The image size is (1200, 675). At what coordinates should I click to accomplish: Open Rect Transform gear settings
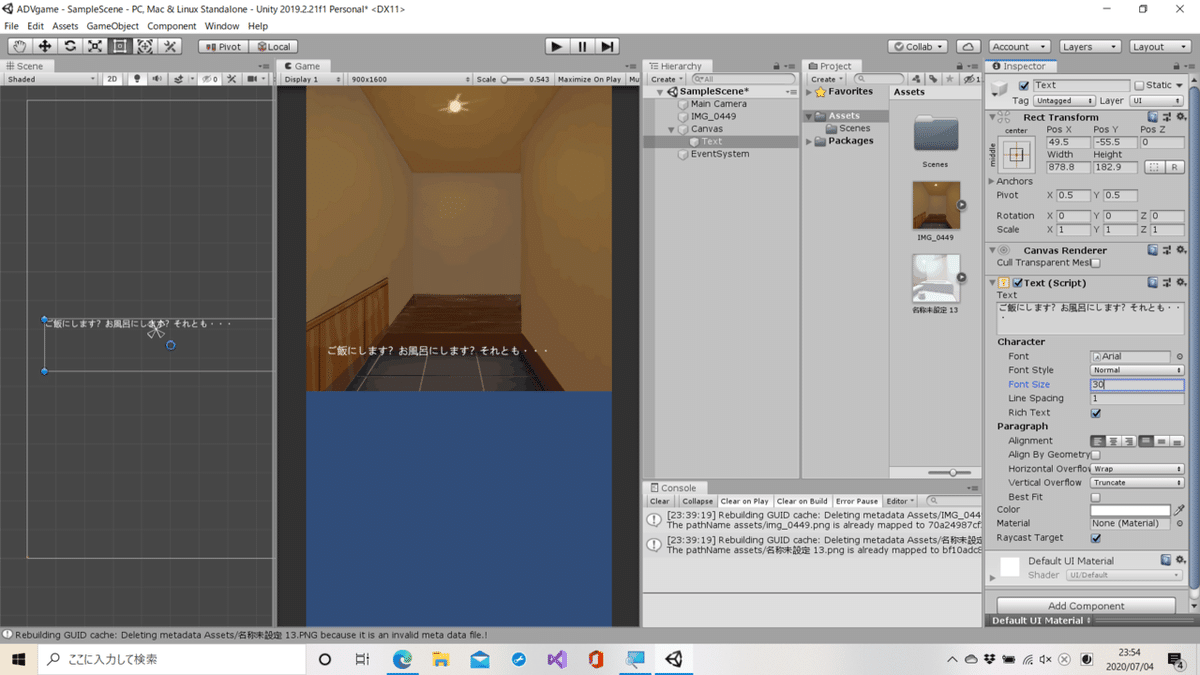point(1181,117)
